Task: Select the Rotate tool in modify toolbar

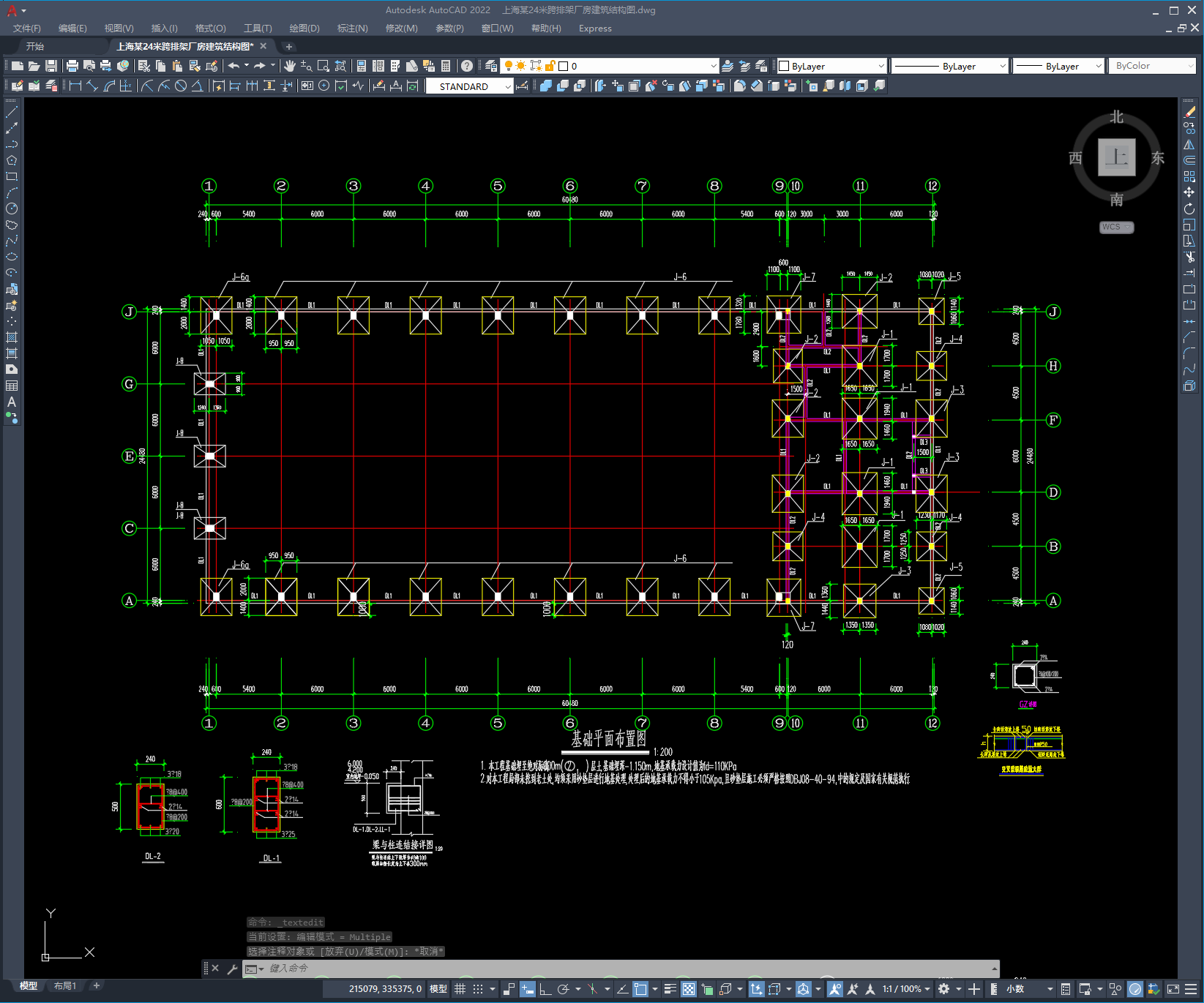Action: tap(1189, 209)
